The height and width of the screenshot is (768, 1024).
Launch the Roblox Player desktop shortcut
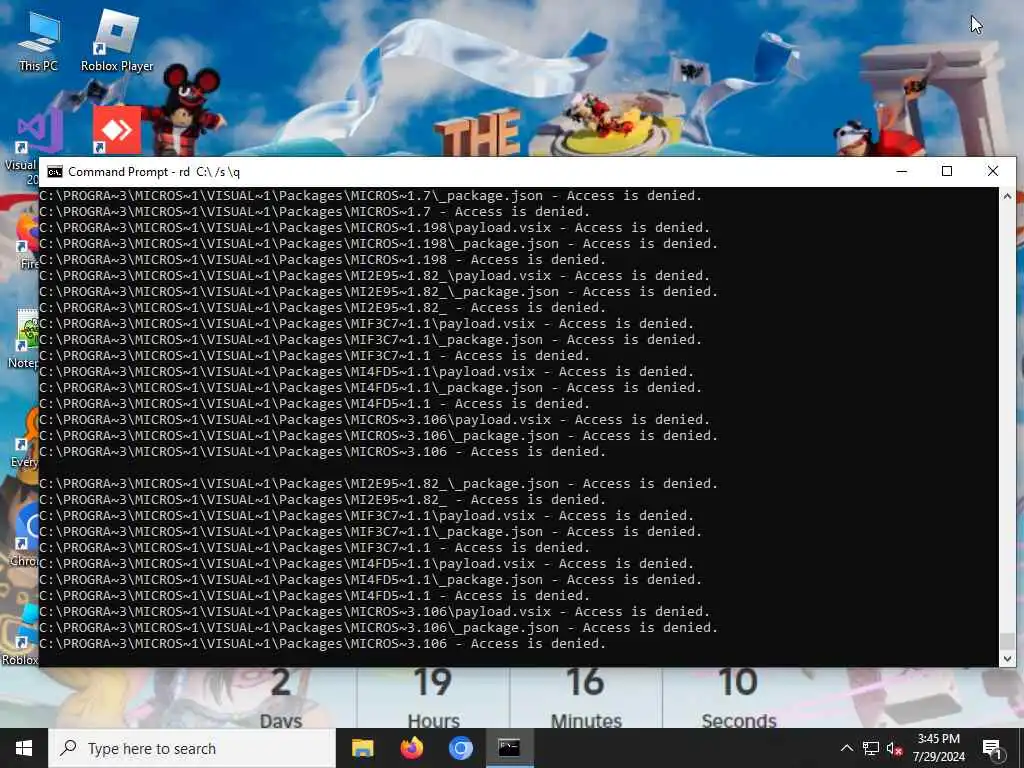tap(117, 40)
